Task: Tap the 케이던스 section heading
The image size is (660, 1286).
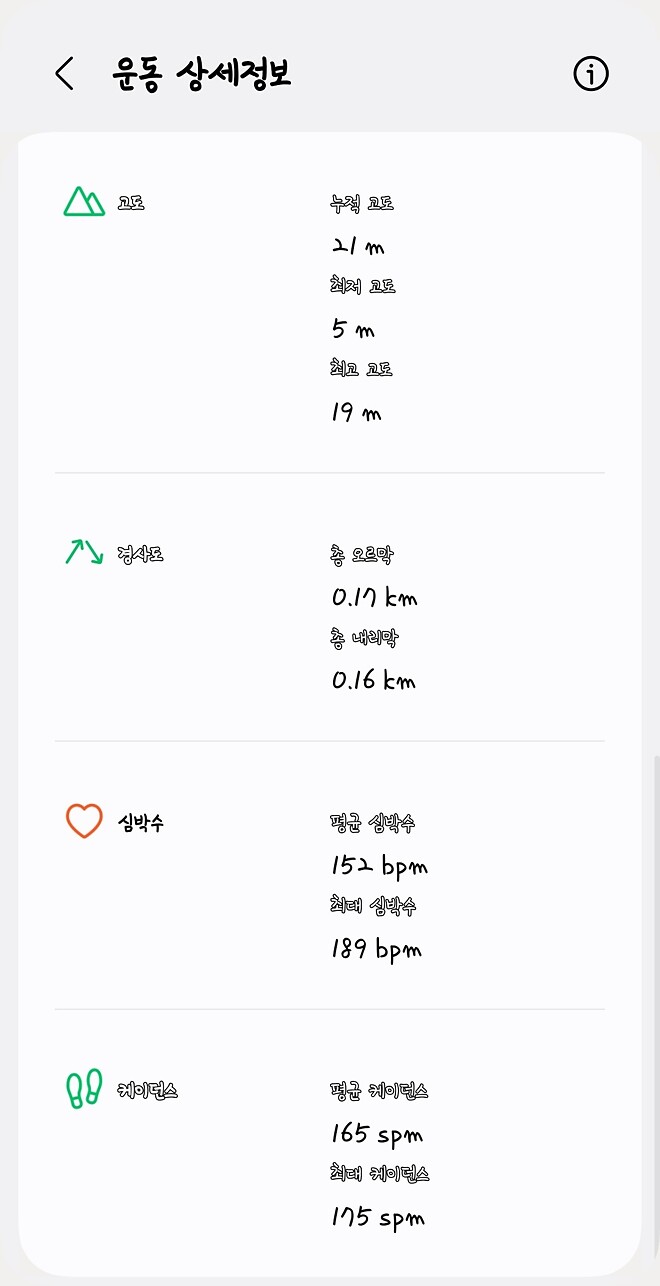Action: (150, 1090)
